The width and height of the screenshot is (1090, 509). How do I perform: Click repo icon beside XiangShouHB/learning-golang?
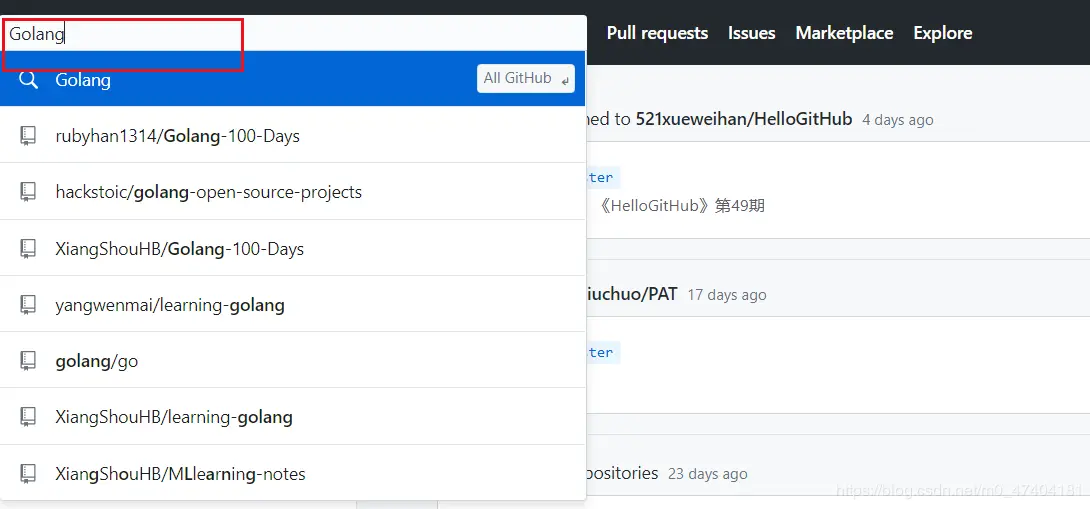click(28, 417)
